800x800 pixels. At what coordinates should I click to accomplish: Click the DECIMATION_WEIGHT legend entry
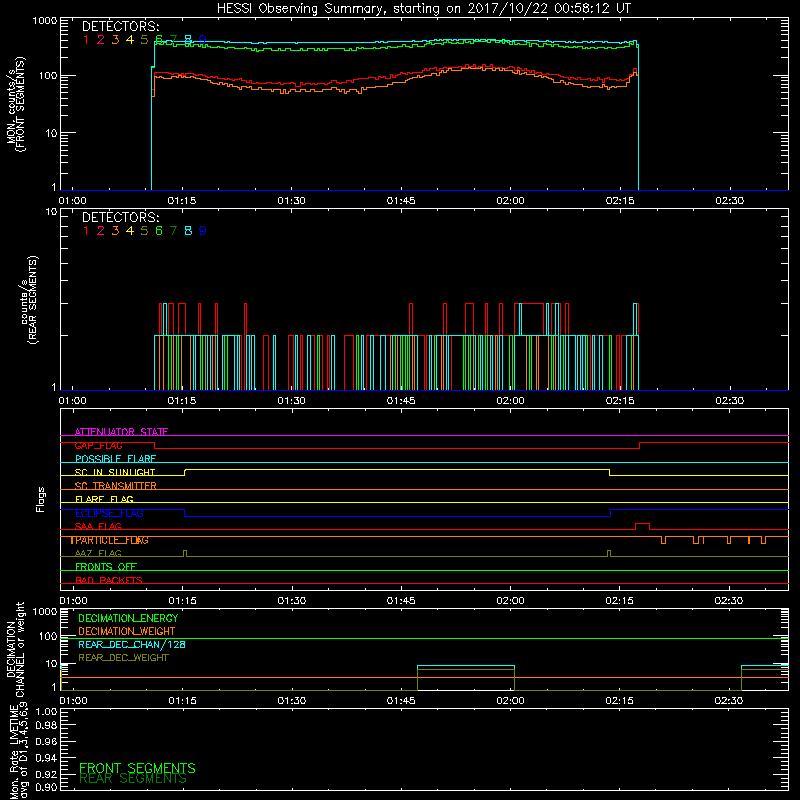point(127,631)
